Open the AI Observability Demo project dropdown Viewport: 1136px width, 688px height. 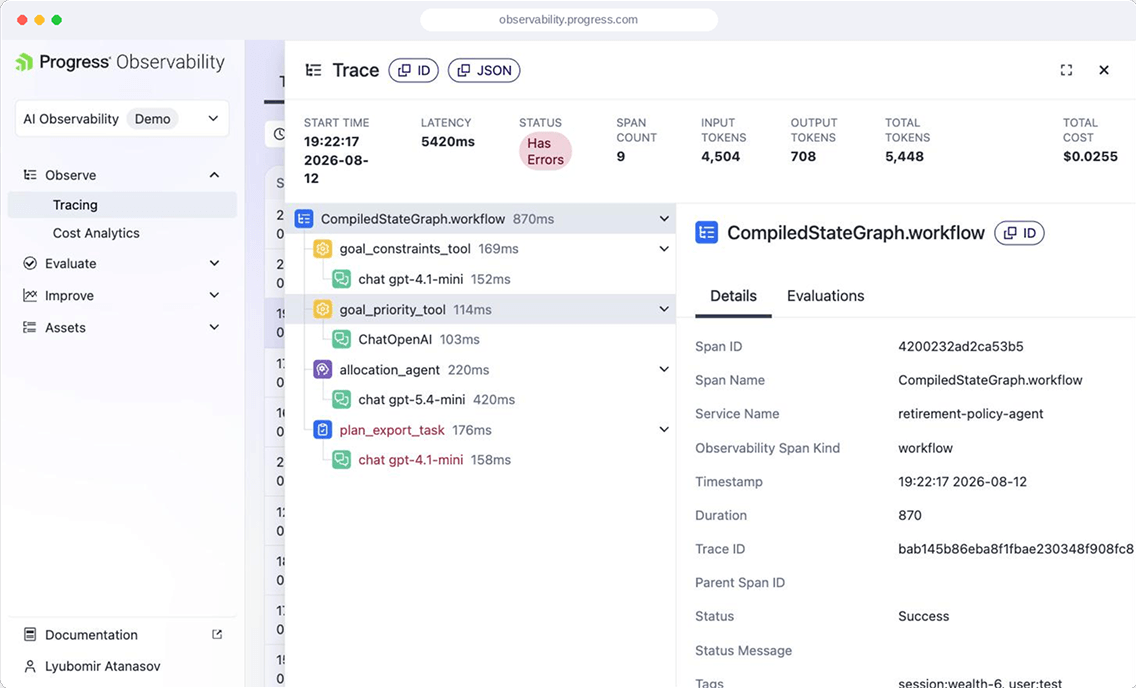[x=122, y=119]
